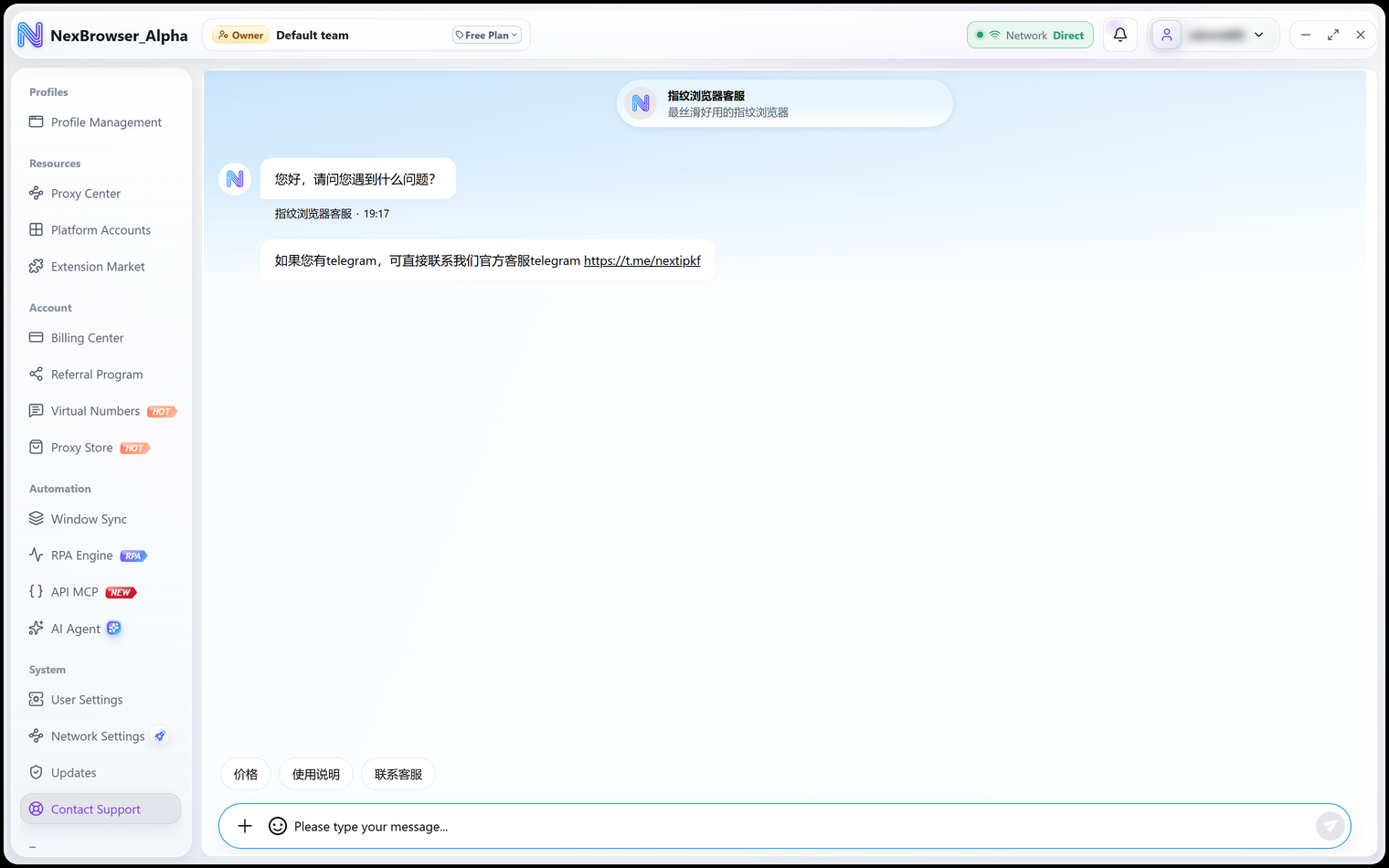
Task: Navigate to Billing Center
Action: tap(101, 337)
